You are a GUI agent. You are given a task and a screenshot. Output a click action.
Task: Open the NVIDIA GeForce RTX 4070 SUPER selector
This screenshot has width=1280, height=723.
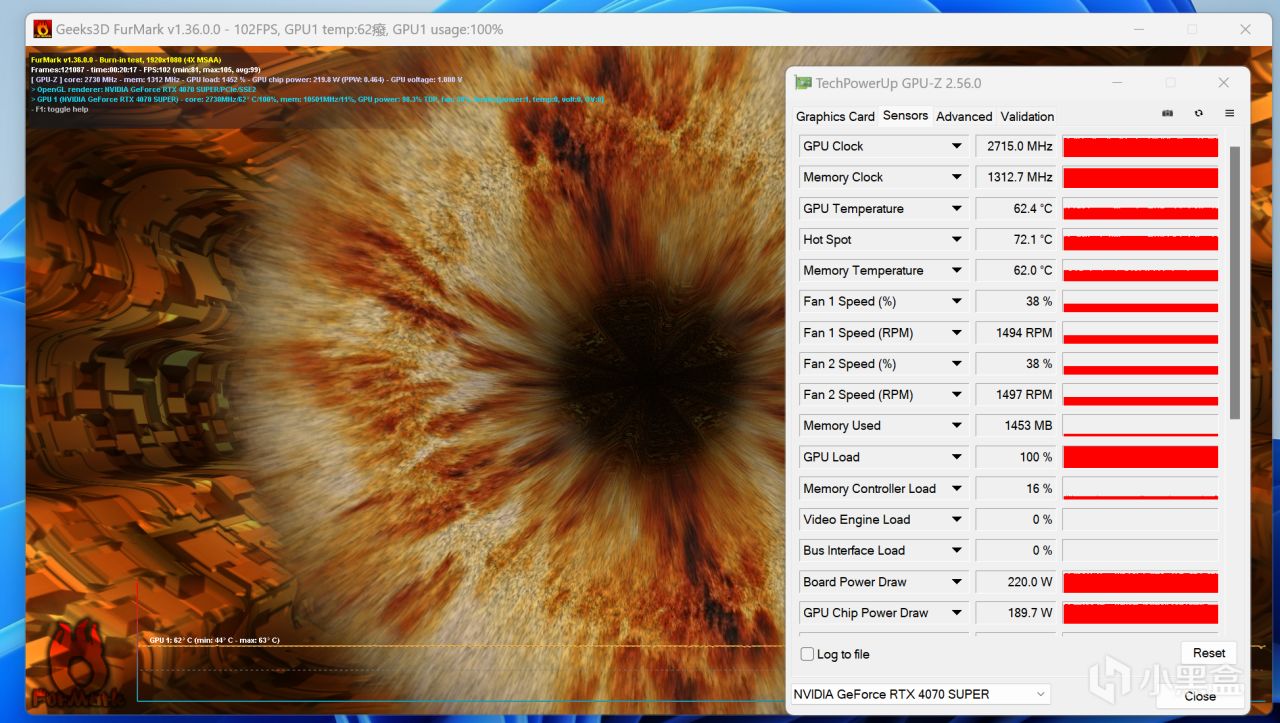(919, 694)
